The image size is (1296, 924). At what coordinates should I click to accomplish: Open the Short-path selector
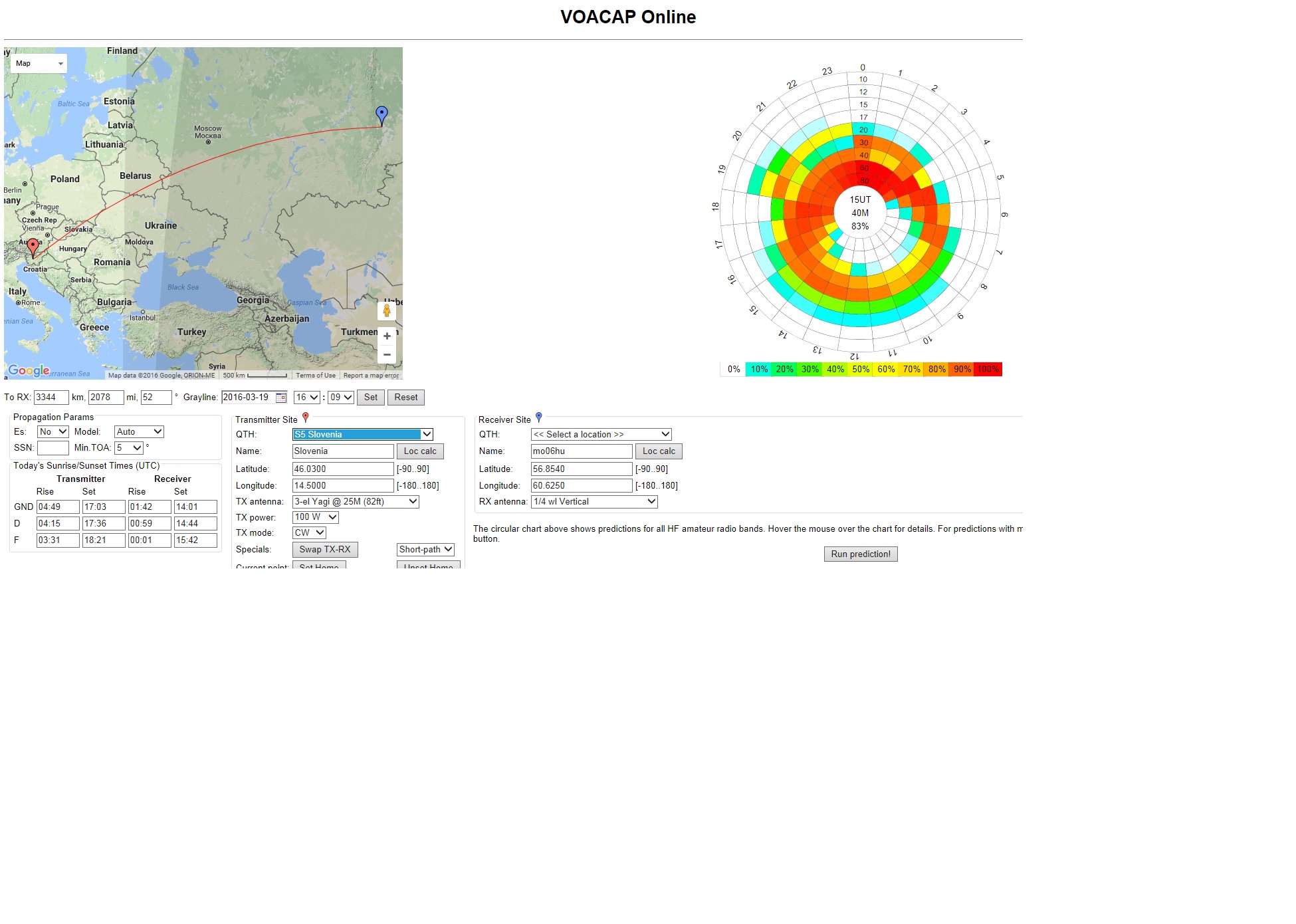click(425, 550)
